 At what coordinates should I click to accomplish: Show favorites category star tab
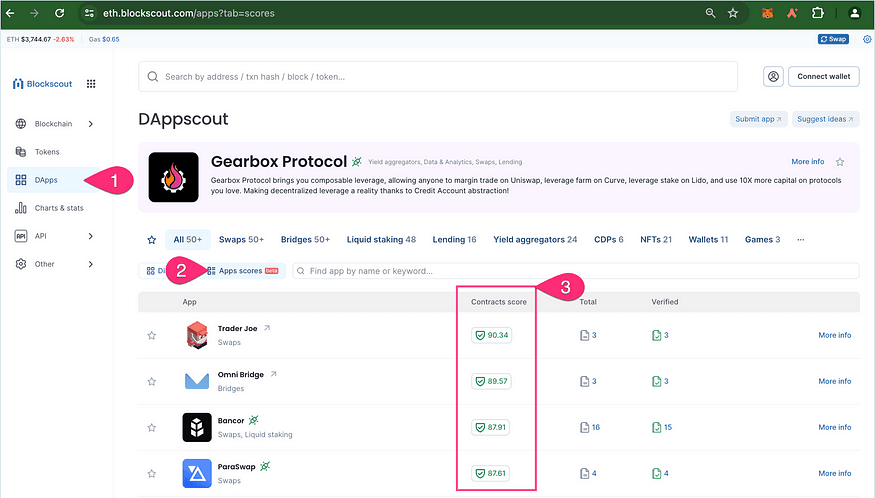click(151, 240)
